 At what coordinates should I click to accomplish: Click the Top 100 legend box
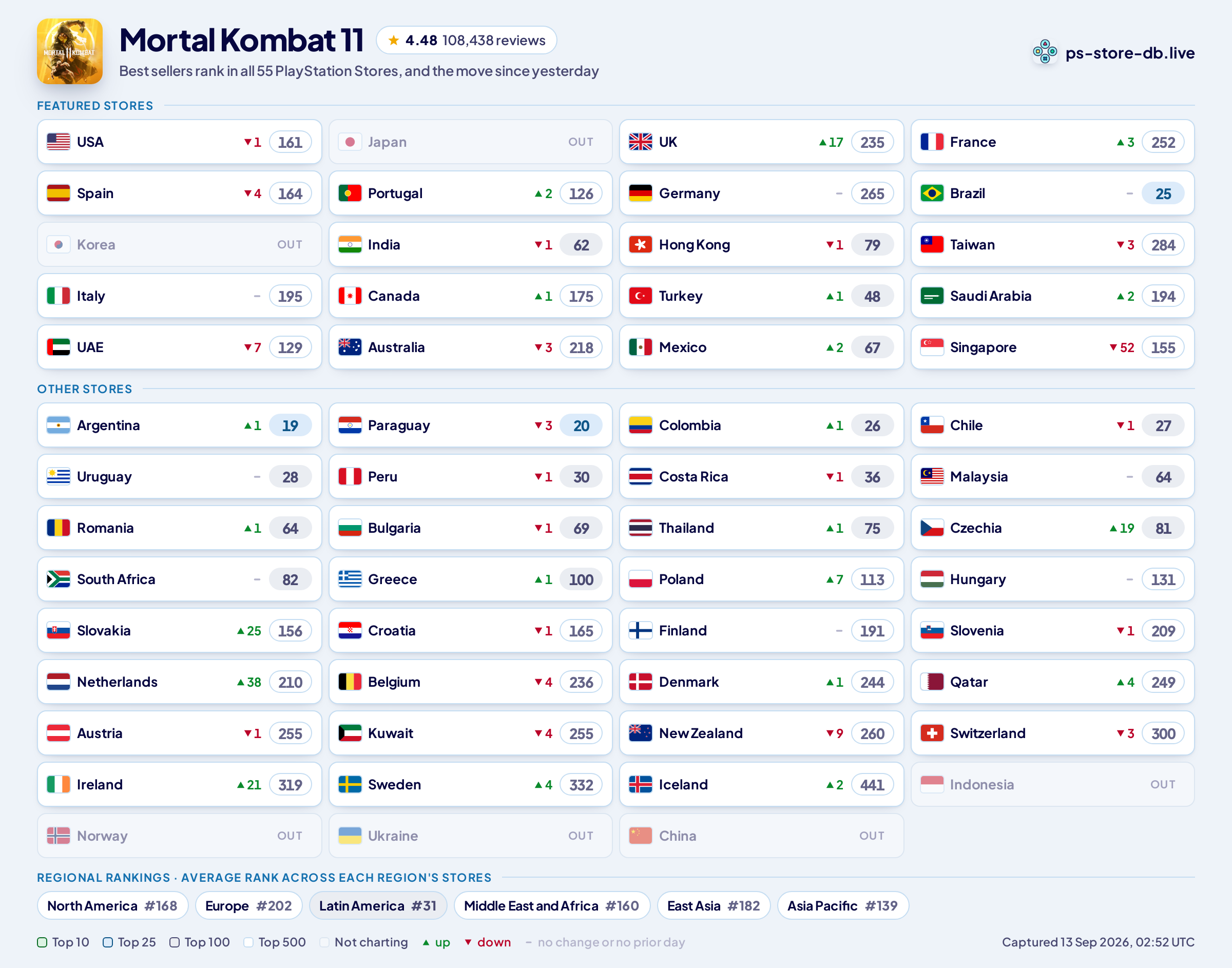pyautogui.click(x=175, y=942)
